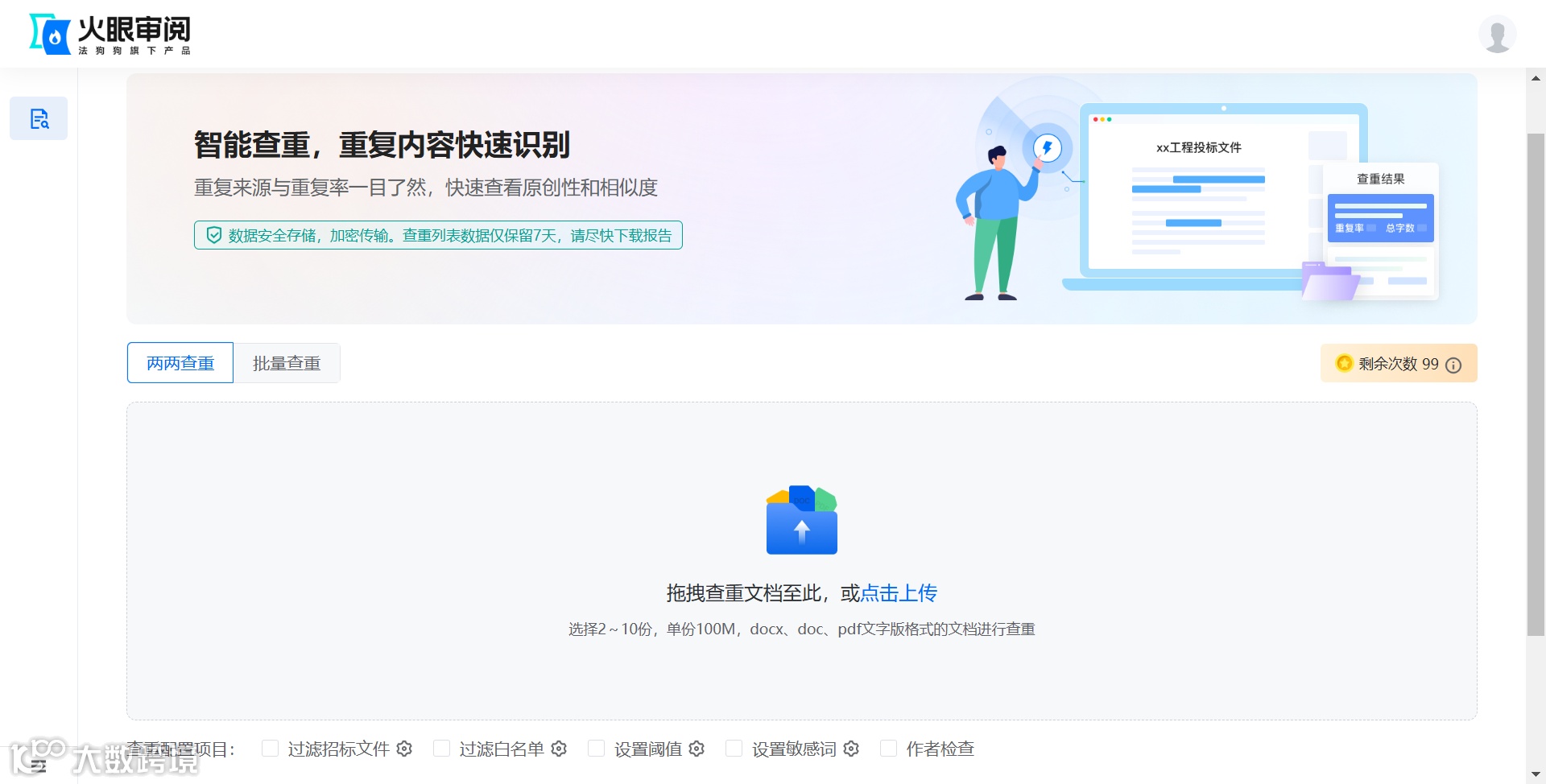Switch to the 两两查重 tab
The height and width of the screenshot is (784, 1546).
click(x=180, y=363)
